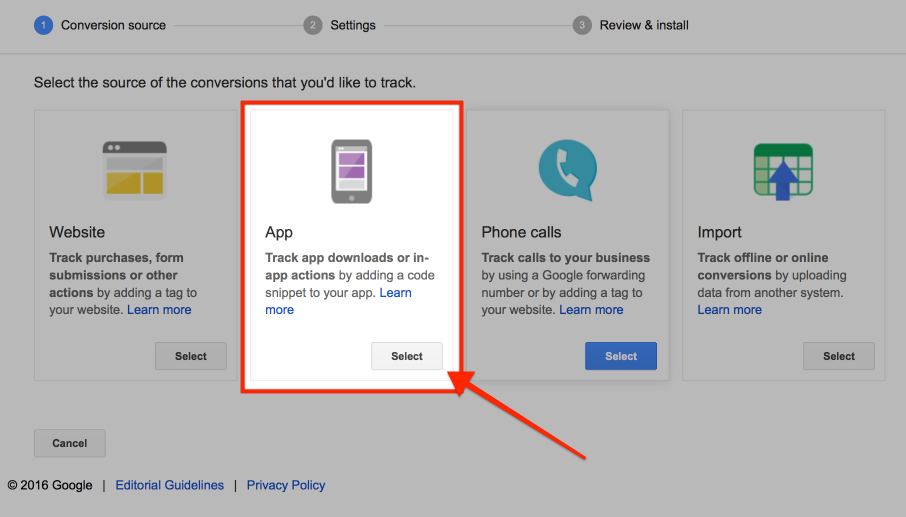
Task: Click the Website browser window icon
Action: tap(134, 170)
